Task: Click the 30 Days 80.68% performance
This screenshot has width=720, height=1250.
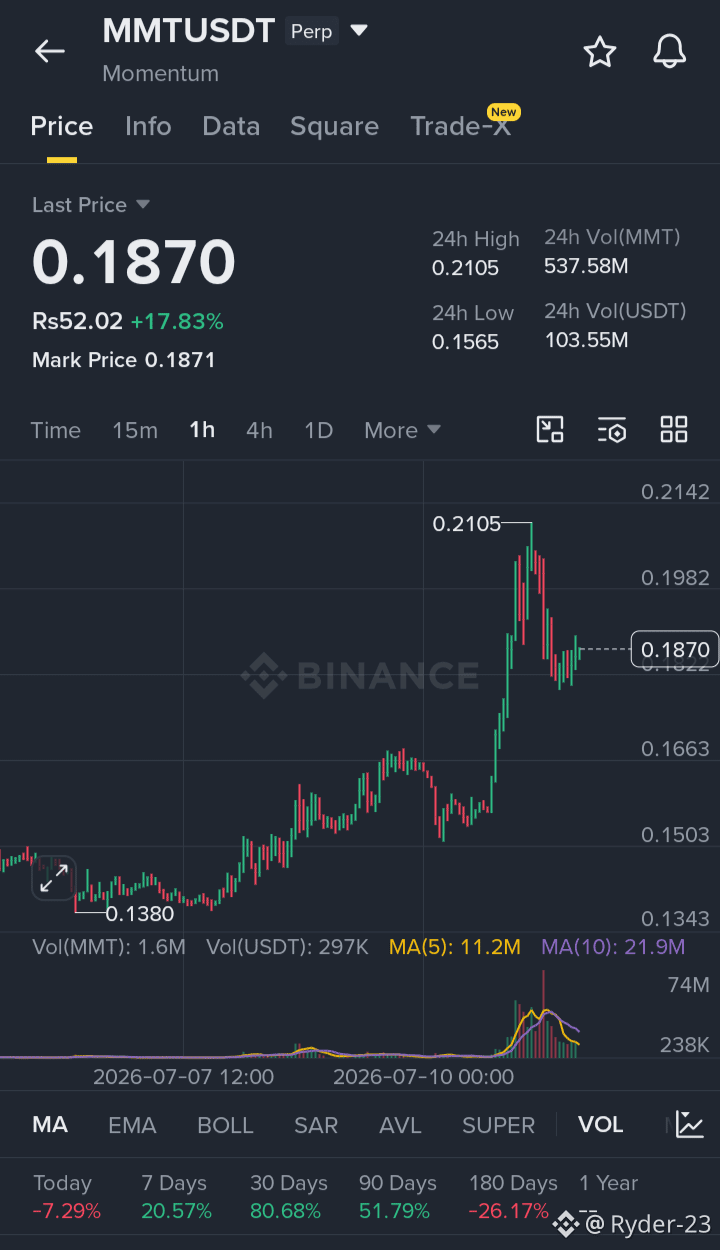Action: click(288, 1197)
